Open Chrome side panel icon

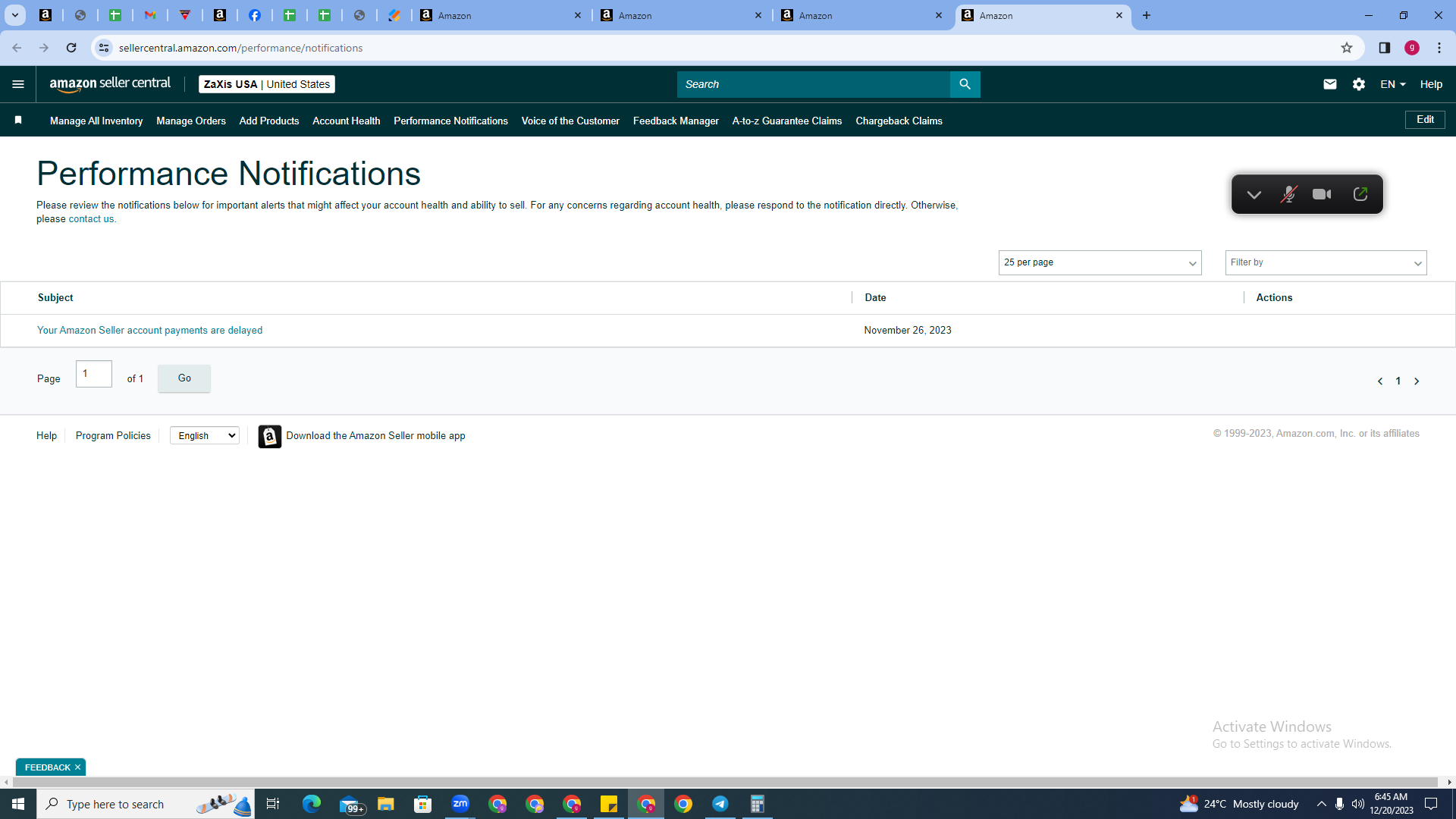click(x=1385, y=48)
